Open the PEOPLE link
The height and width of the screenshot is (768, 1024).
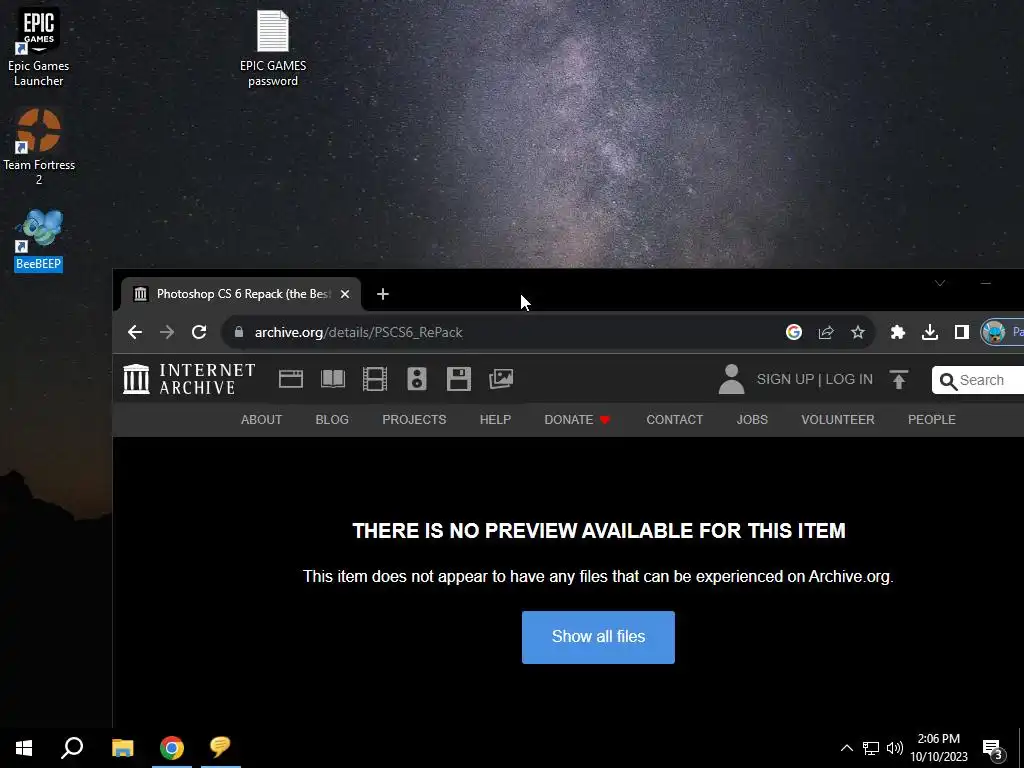pos(931,420)
